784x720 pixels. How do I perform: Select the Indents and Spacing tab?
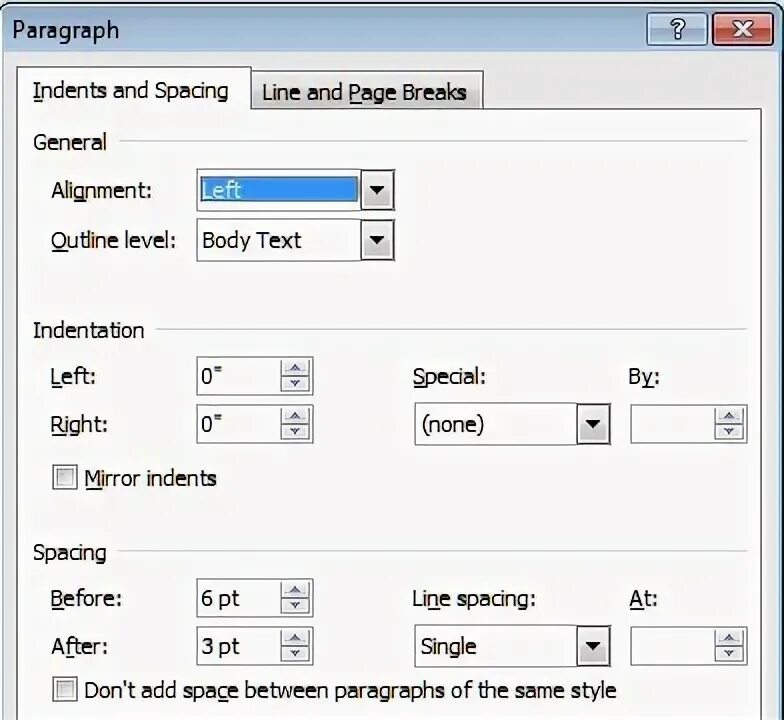point(131,90)
